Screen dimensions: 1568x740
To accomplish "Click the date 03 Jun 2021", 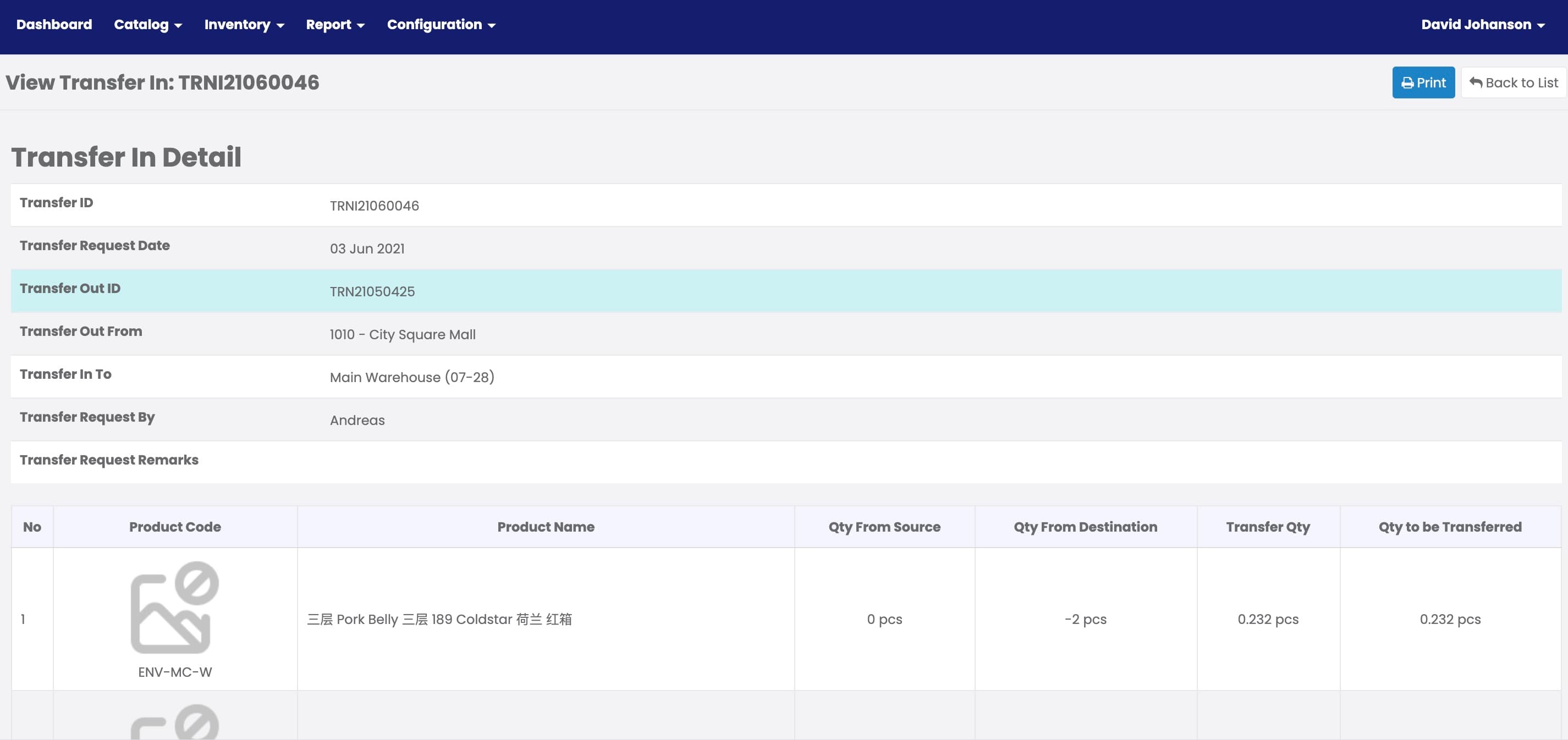I will [367, 248].
